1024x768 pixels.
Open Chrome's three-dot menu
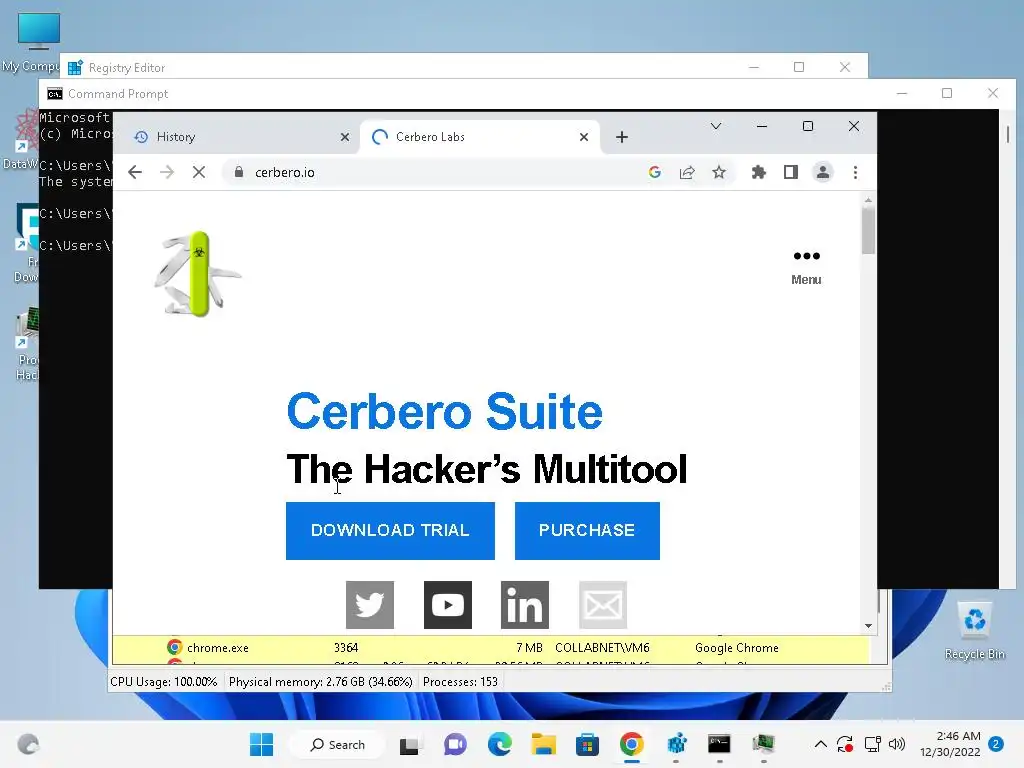[856, 172]
